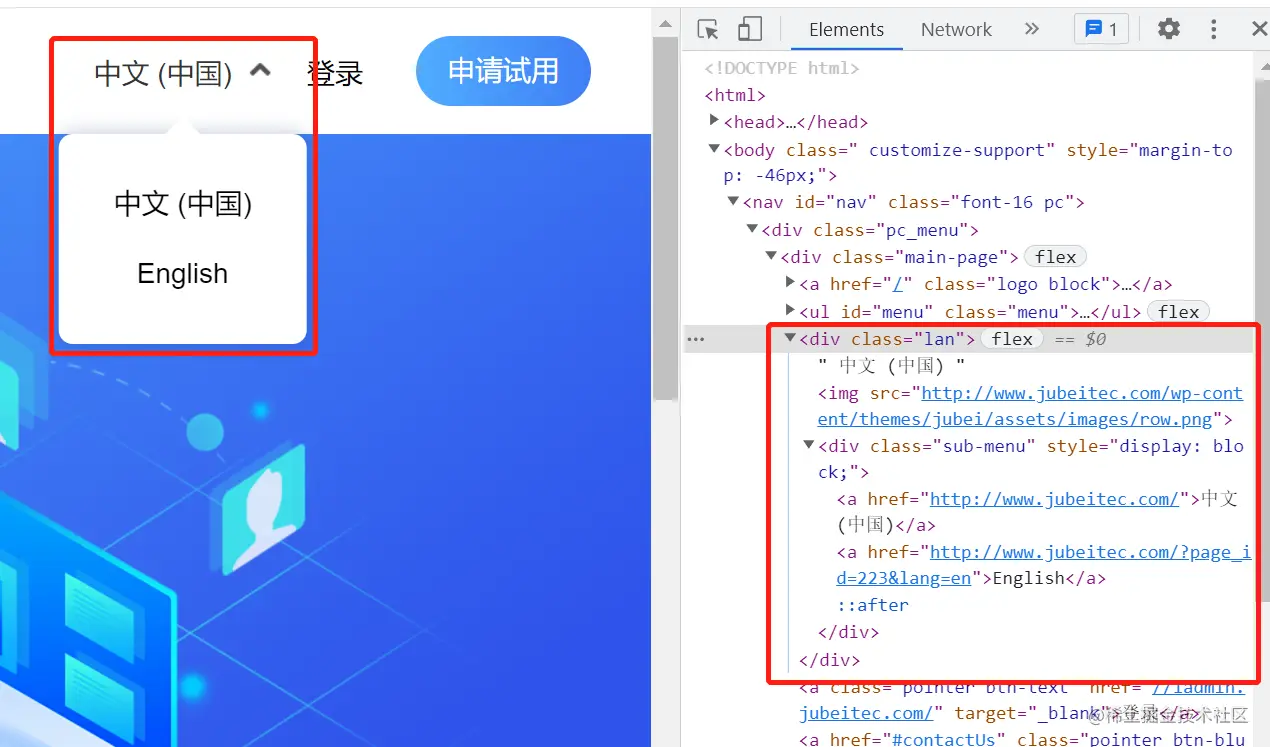Click the flex badge next to ul menu

pos(1179,312)
